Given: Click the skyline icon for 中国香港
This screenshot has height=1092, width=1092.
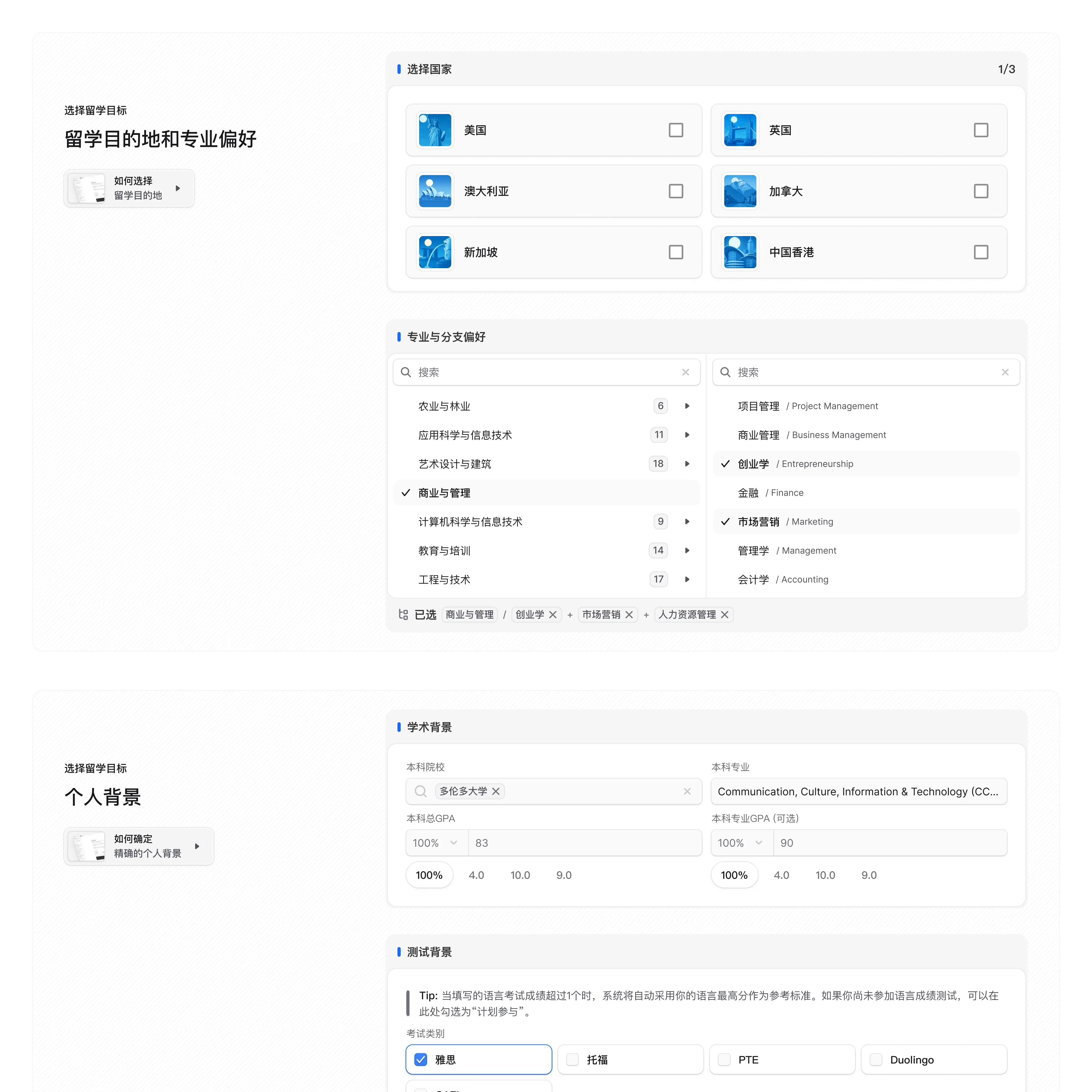Looking at the screenshot, I should click(740, 252).
